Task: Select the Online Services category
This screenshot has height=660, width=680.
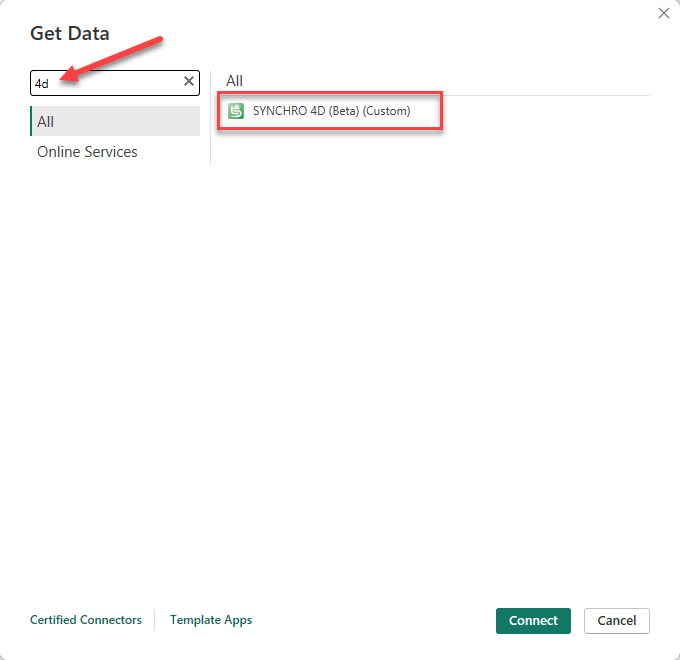Action: 115,152
